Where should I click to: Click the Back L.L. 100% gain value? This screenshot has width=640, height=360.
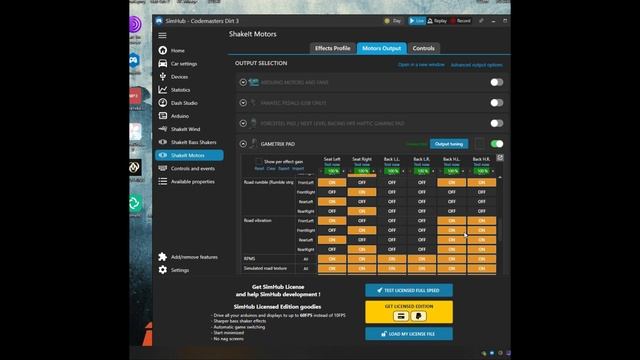click(x=393, y=171)
